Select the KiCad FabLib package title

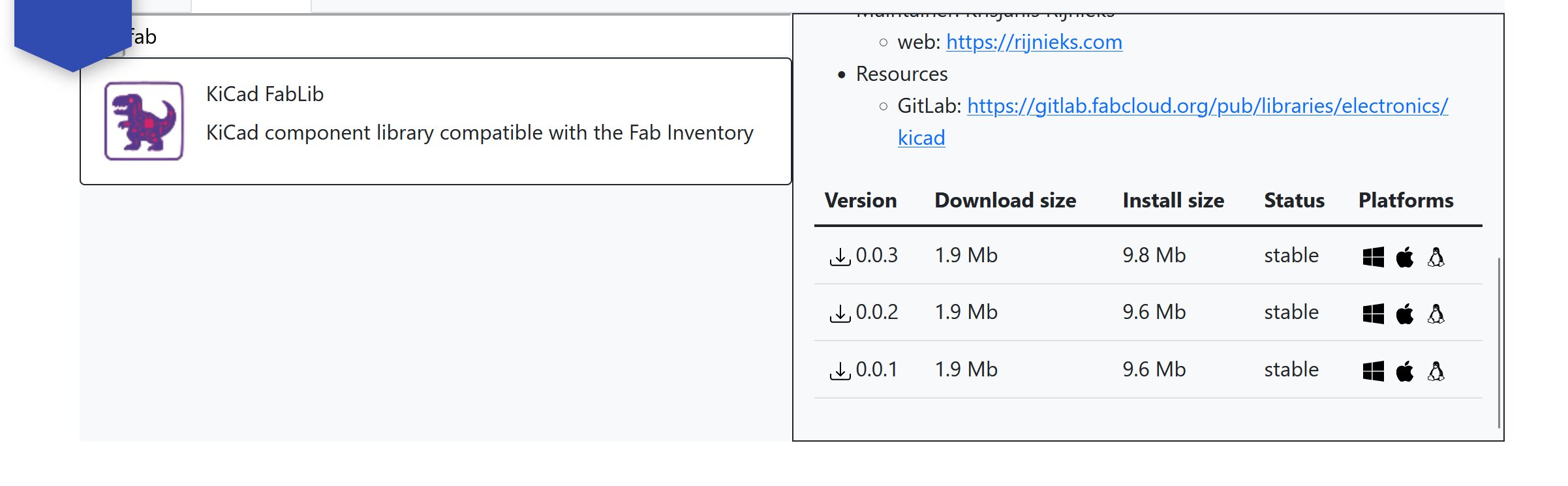coord(265,94)
